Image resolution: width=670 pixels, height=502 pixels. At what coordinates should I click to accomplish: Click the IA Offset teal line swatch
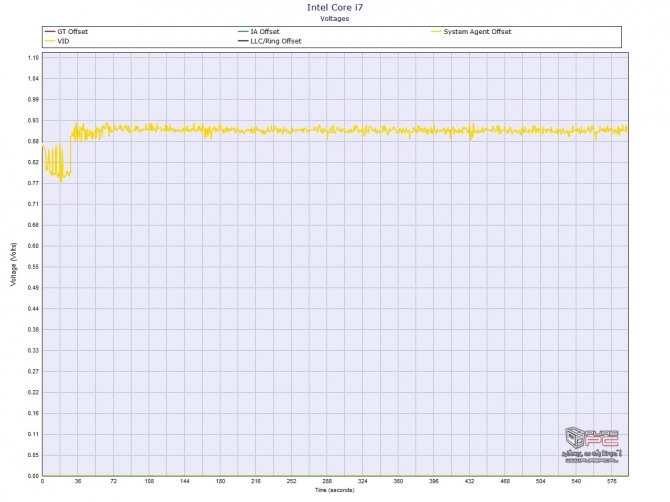(243, 32)
